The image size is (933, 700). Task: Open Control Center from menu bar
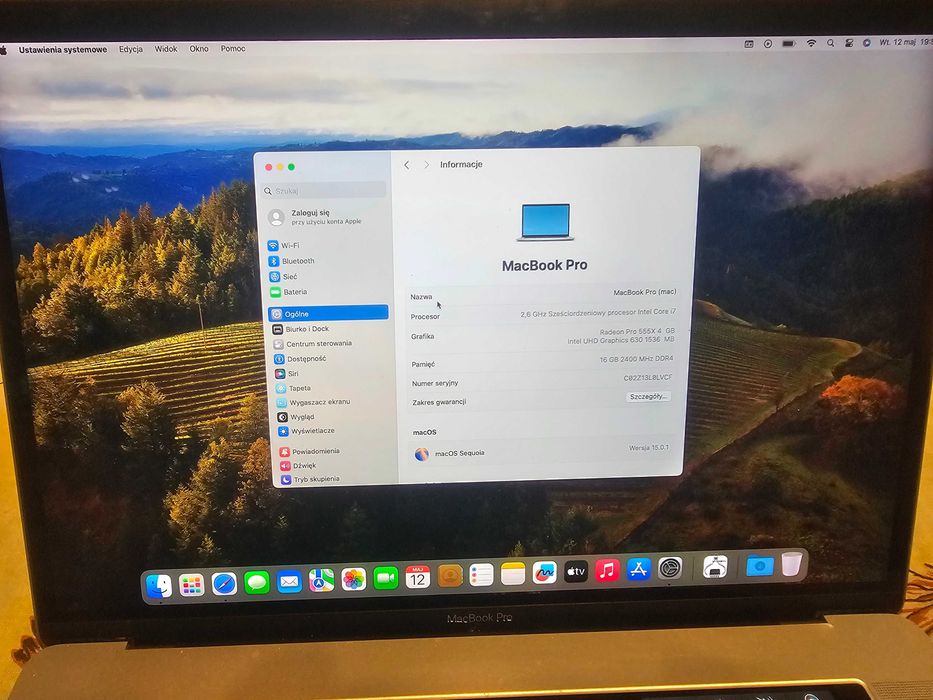849,43
